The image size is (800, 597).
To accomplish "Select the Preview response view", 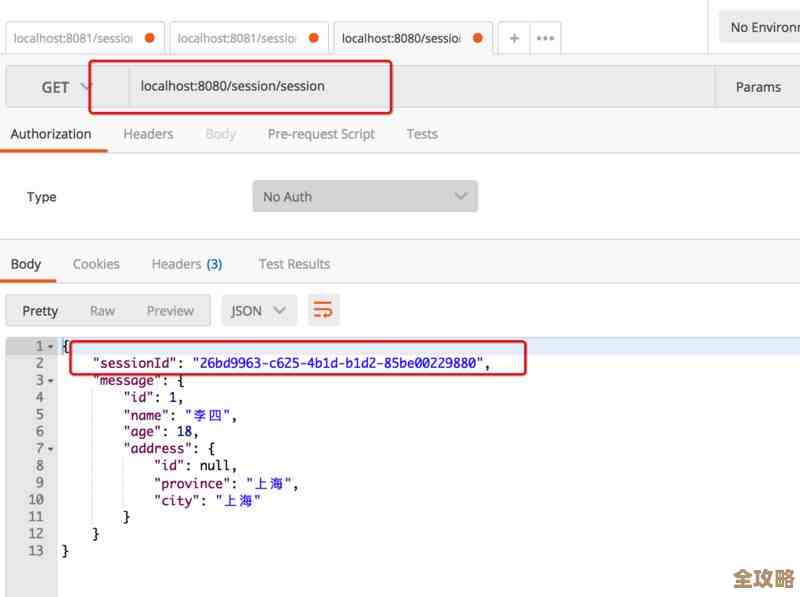I will pos(170,311).
